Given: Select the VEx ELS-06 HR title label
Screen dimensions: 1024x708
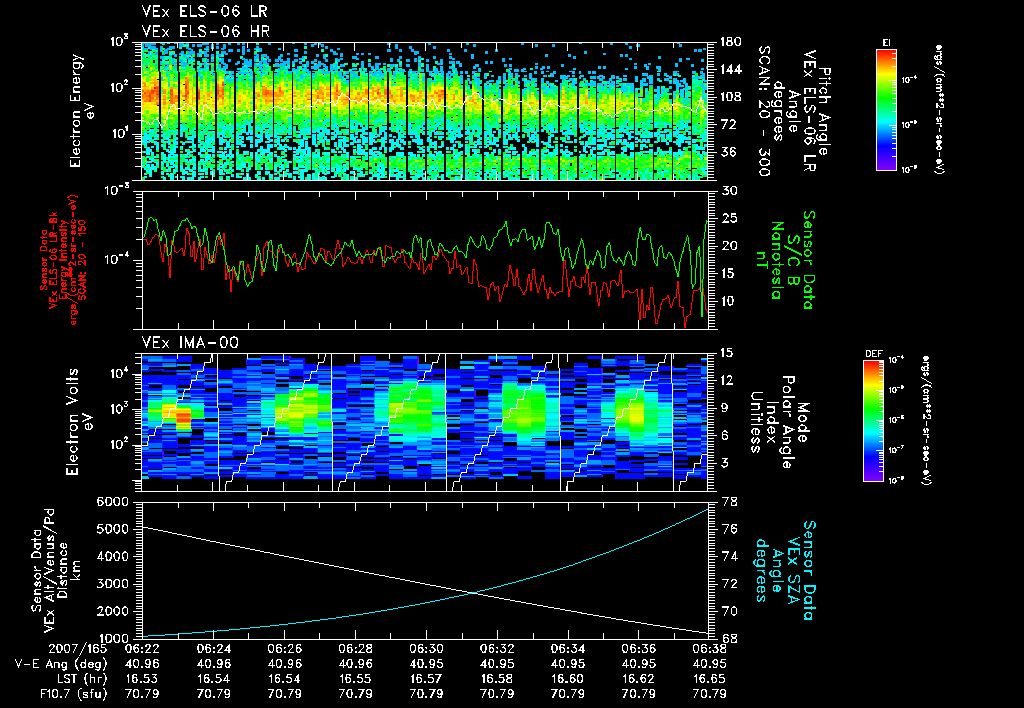Looking at the screenshot, I should pos(206,31).
